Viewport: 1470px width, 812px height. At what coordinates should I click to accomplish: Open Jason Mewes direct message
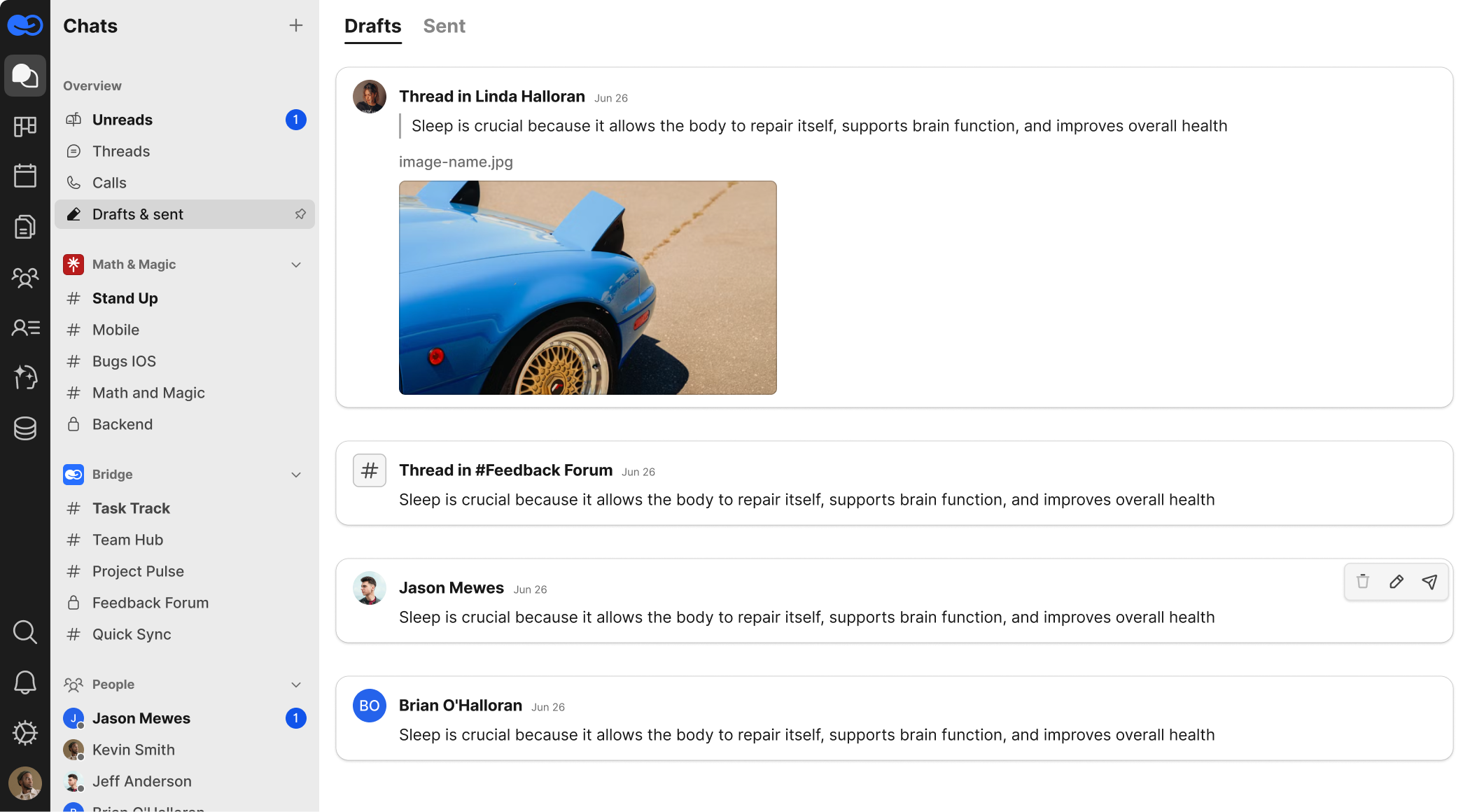pyautogui.click(x=141, y=718)
